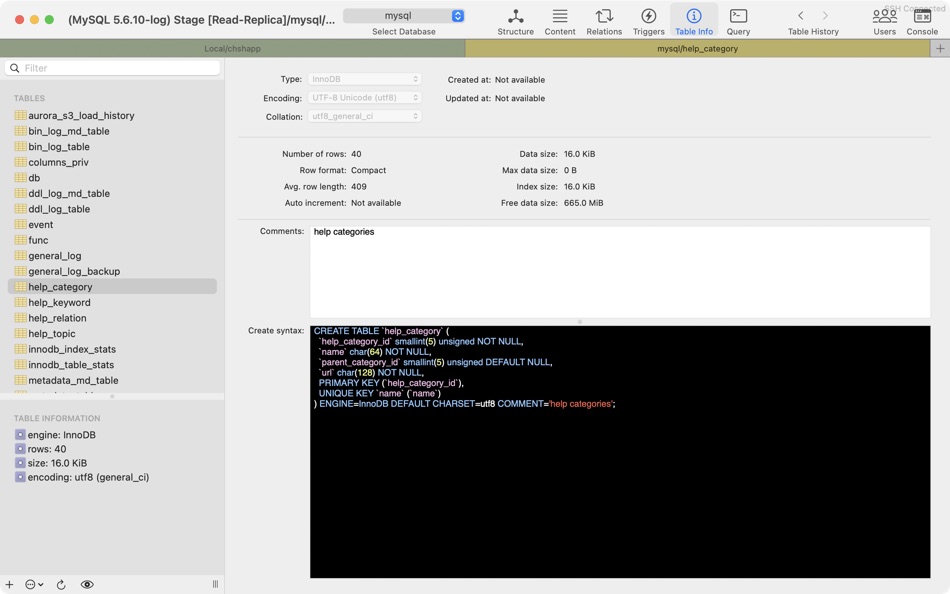Switch to the Local/chshapp tab
Image resolution: width=950 pixels, height=594 pixels.
233,48
